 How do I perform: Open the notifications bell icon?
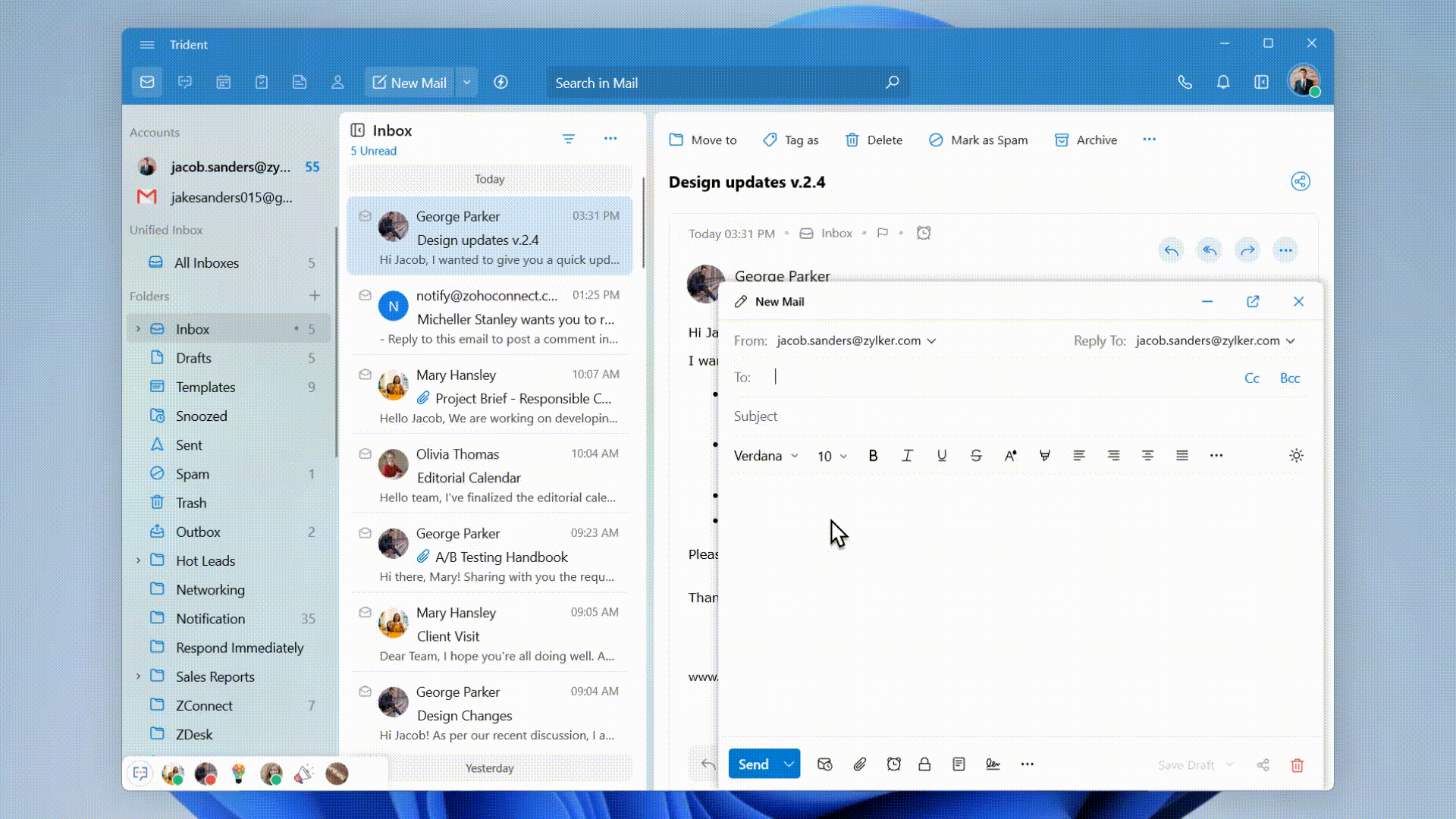(1223, 83)
